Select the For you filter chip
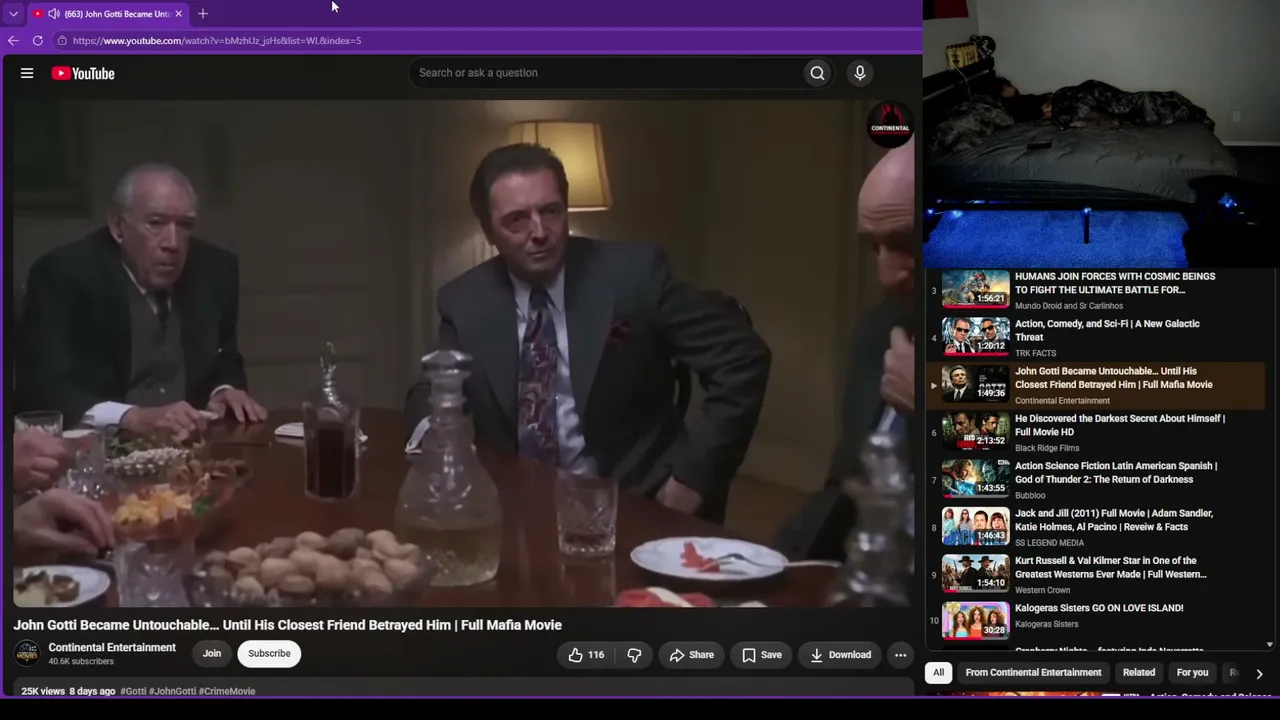The height and width of the screenshot is (720, 1280). tap(1192, 673)
